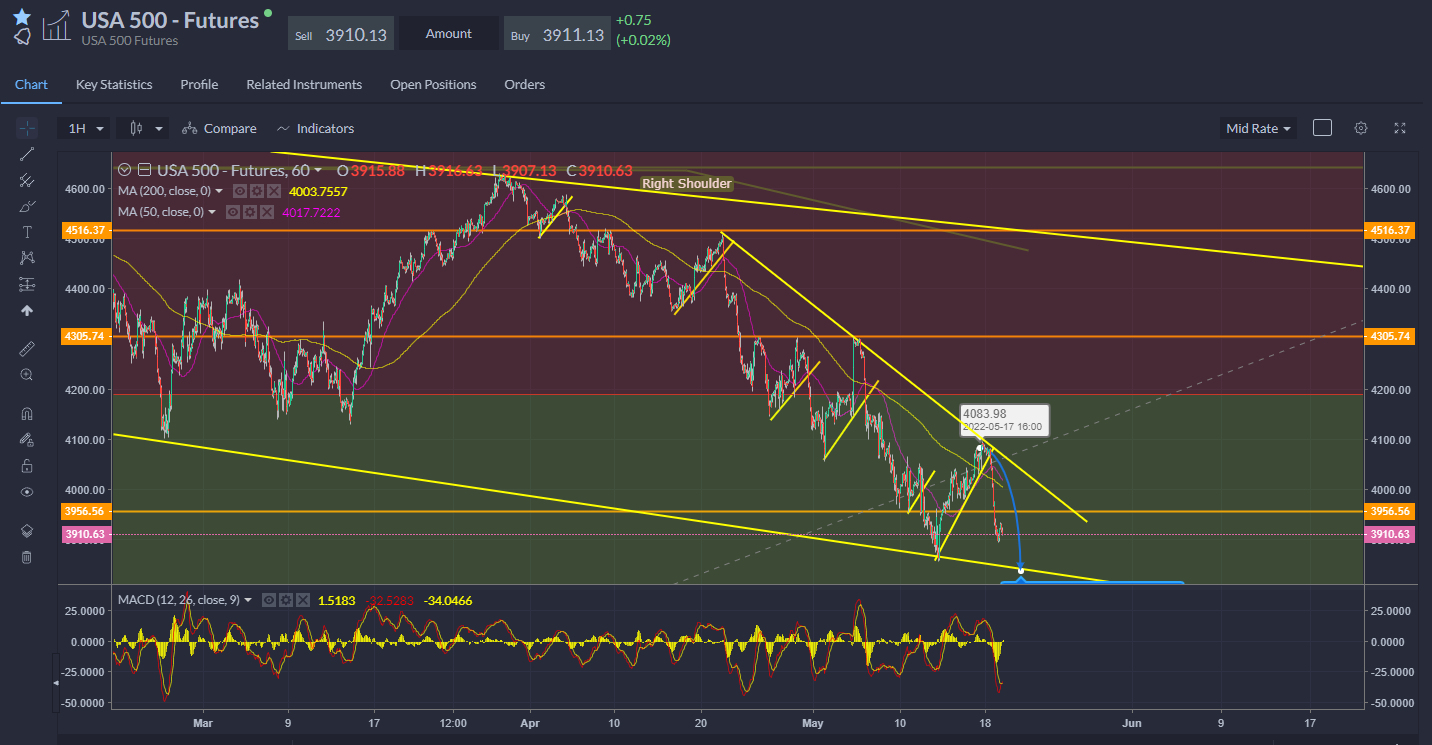The image size is (1432, 745).
Task: Open the Open Positions tab
Action: click(x=433, y=85)
